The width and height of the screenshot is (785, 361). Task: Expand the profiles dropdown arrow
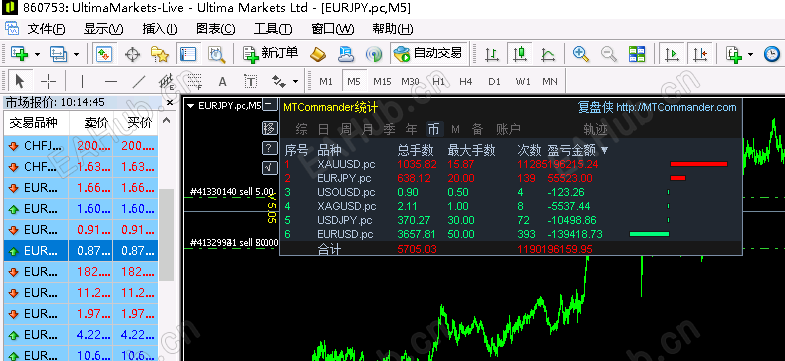76,54
